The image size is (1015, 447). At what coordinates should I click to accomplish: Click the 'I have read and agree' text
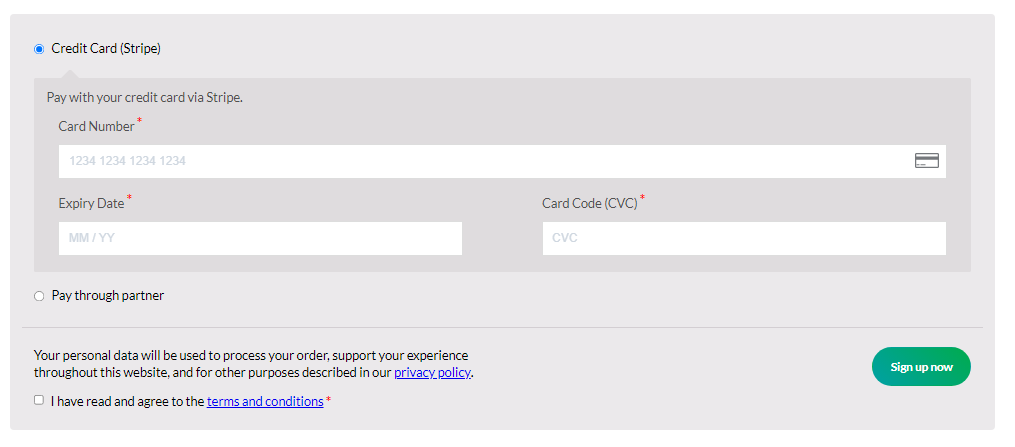point(128,401)
